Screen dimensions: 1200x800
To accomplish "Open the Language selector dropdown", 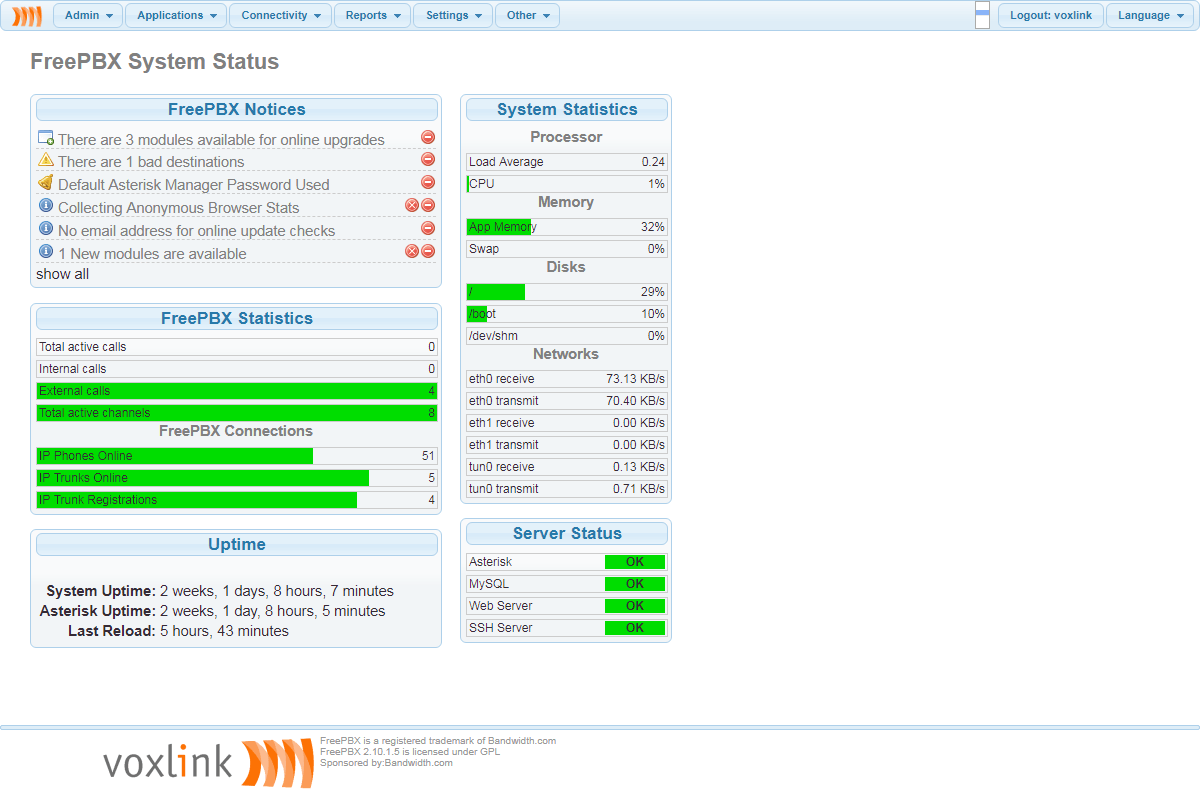I will click(x=1150, y=15).
